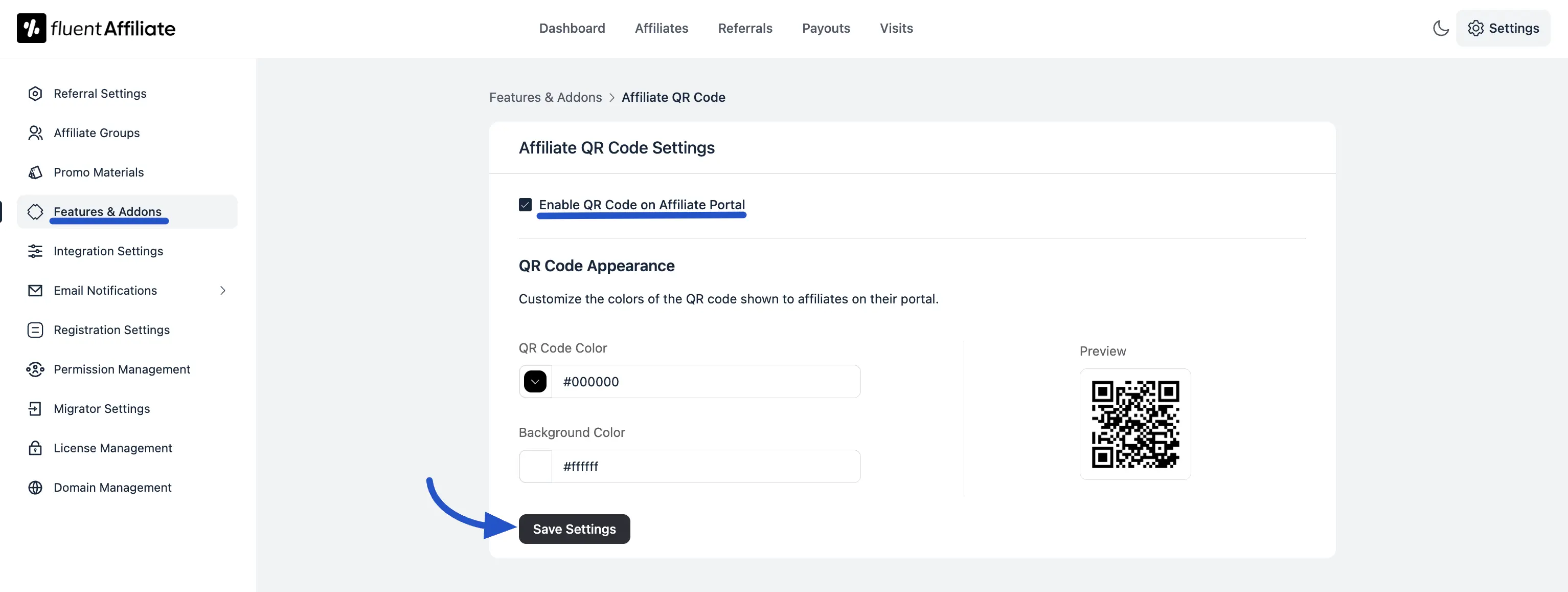Click the Save Settings button

[574, 529]
